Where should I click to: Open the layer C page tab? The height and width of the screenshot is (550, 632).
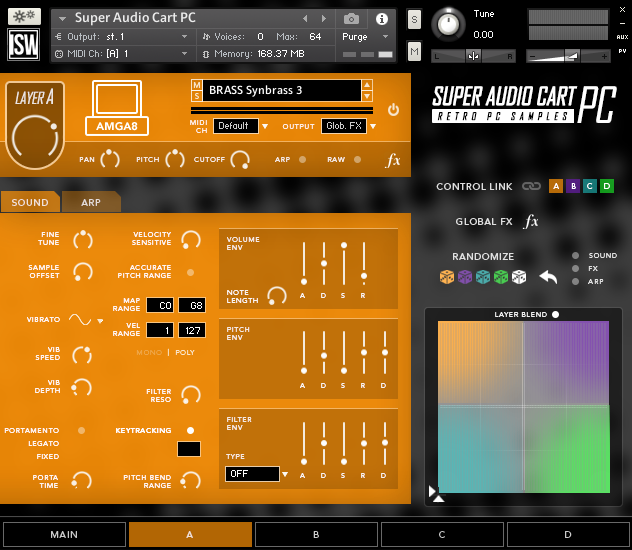pyautogui.click(x=442, y=534)
